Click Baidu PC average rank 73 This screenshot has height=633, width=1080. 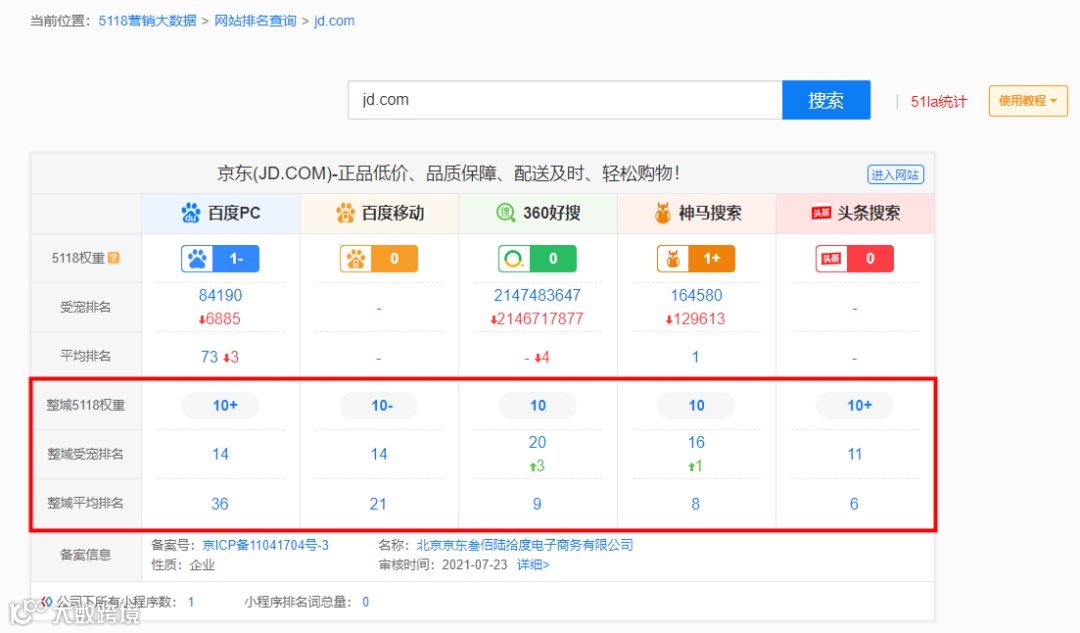pyautogui.click(x=209, y=357)
